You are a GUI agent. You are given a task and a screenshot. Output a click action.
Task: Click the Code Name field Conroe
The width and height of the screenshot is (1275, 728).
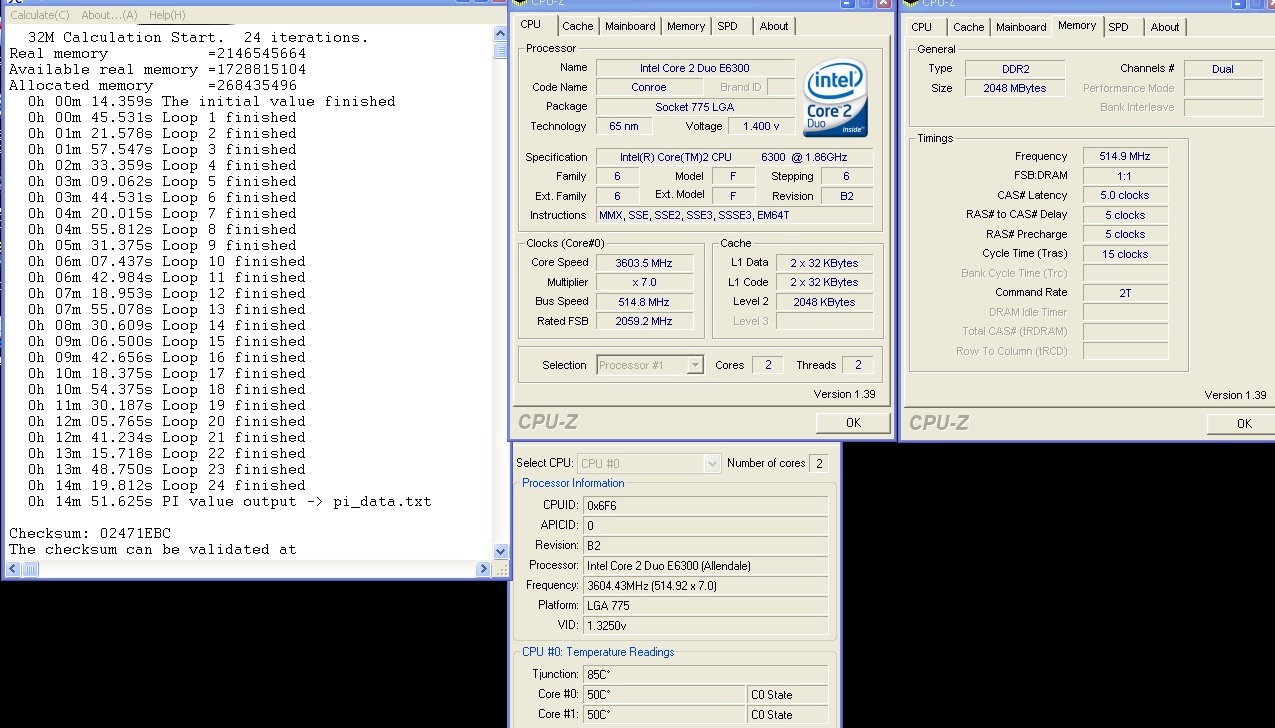coord(649,87)
